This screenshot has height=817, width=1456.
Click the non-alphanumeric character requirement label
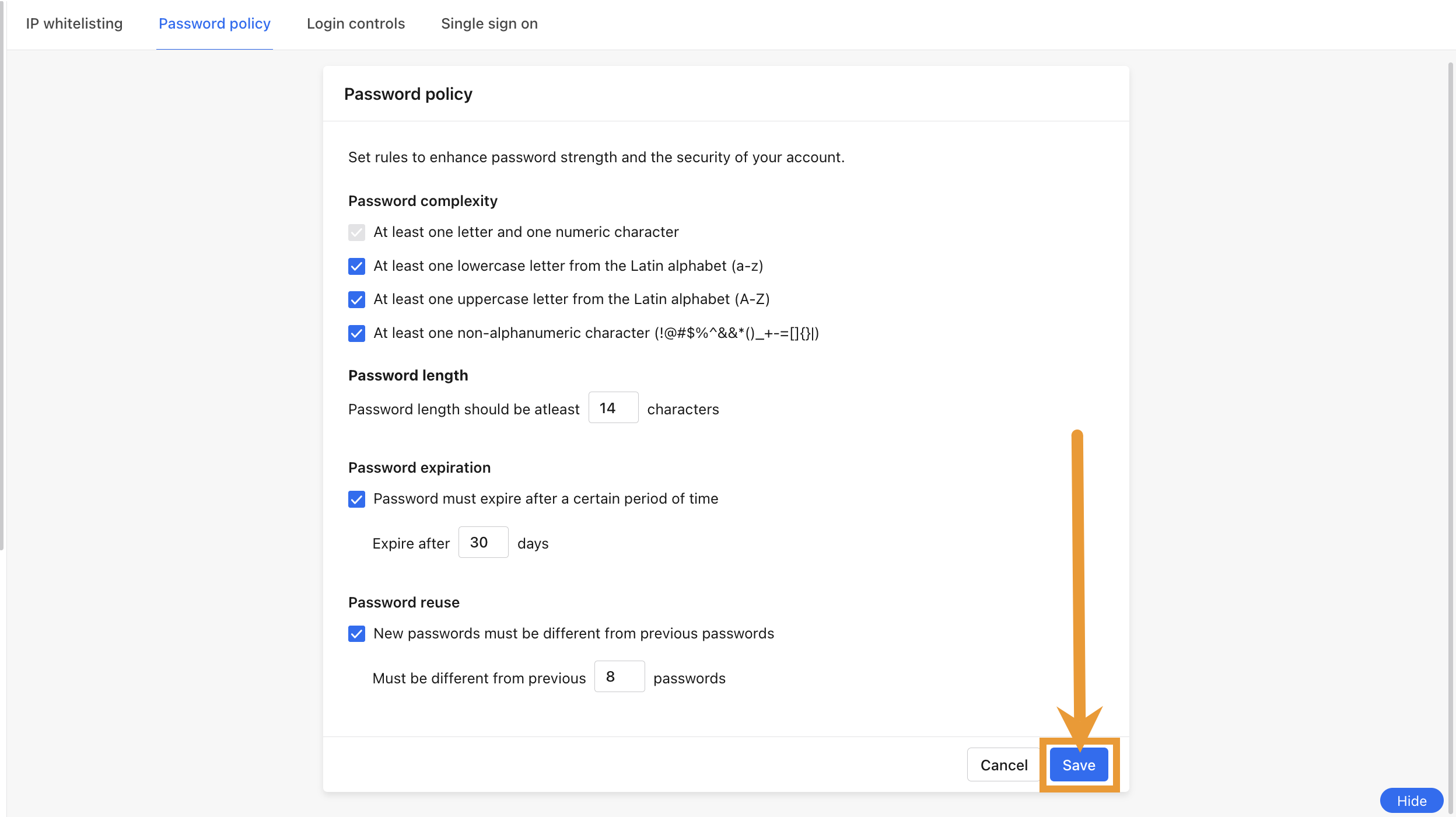point(596,333)
